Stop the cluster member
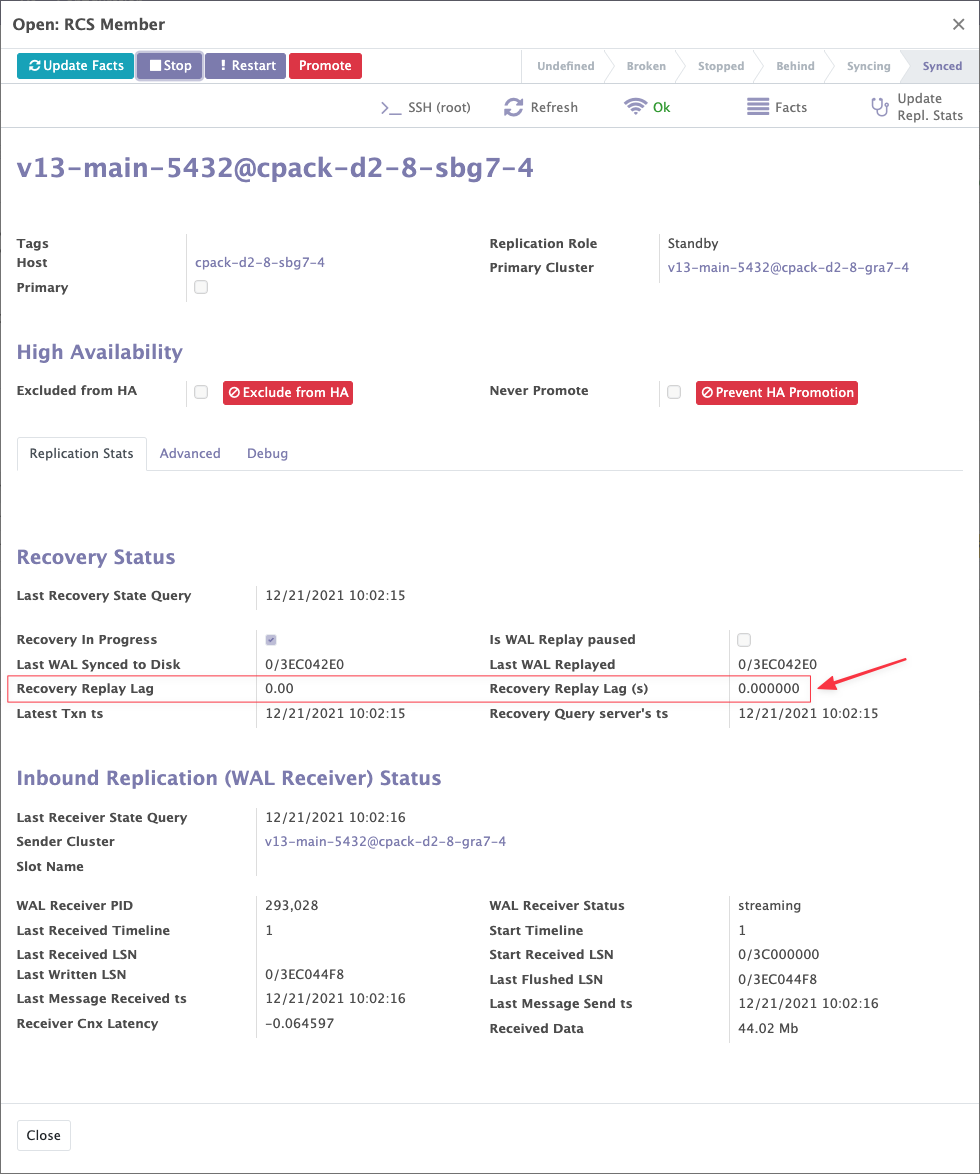 click(x=170, y=66)
